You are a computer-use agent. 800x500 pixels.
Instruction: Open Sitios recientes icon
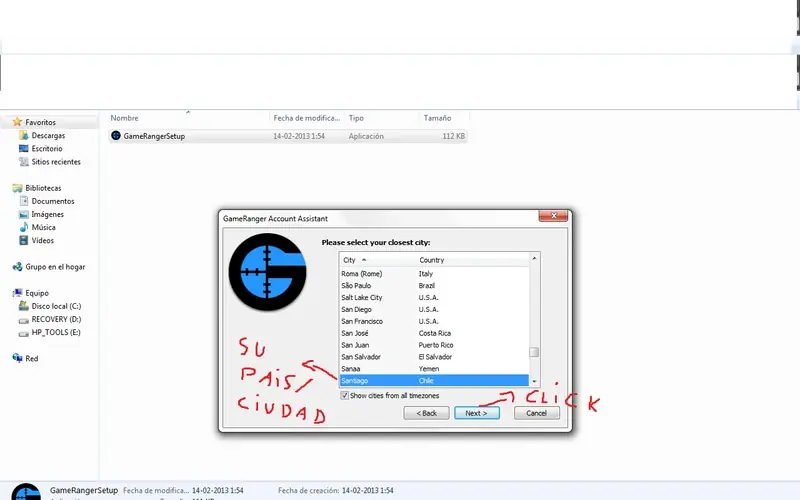click(23, 162)
